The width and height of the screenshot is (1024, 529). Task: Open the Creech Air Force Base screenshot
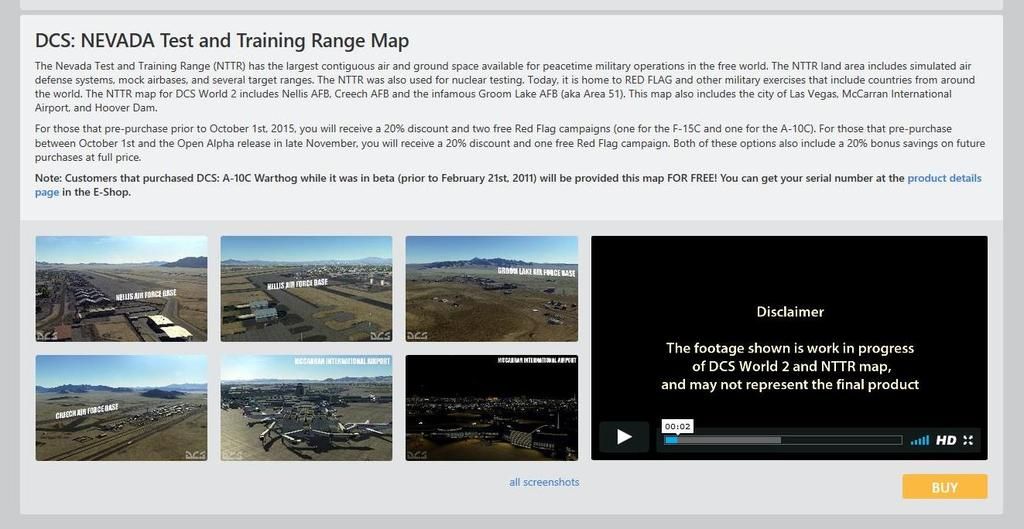tap(121, 408)
